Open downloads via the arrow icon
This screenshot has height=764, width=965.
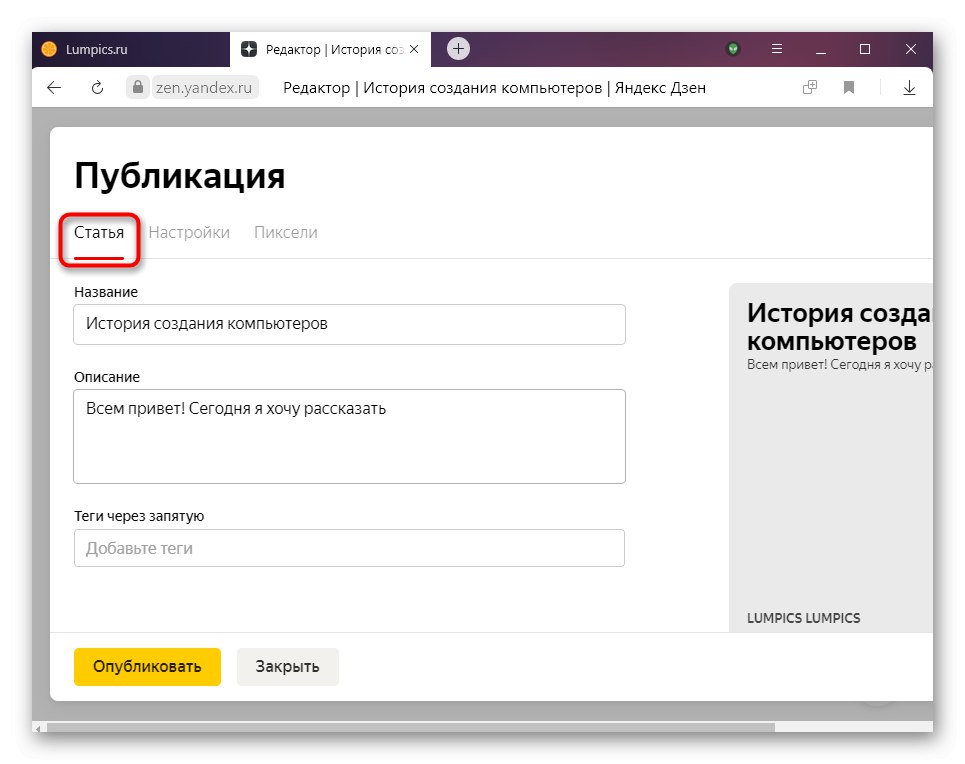[909, 87]
